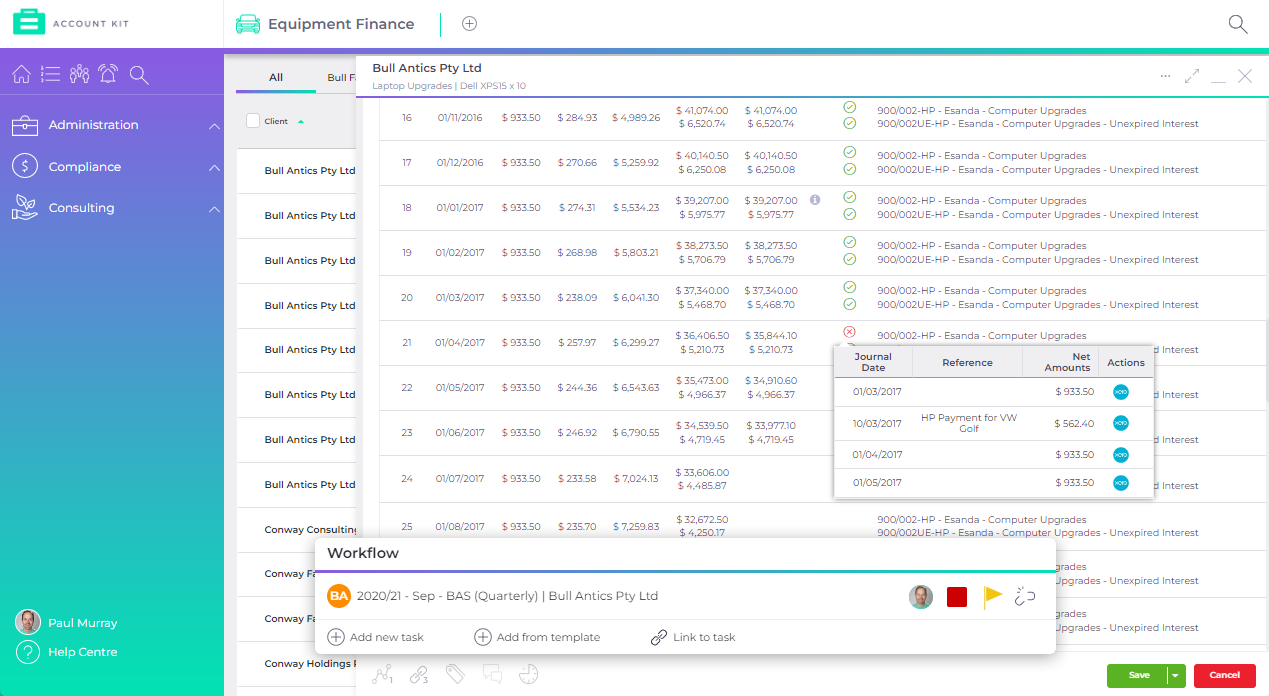Image resolution: width=1269 pixels, height=696 pixels.
Task: Open the comments icon in bottom toolbar
Action: coord(492,675)
